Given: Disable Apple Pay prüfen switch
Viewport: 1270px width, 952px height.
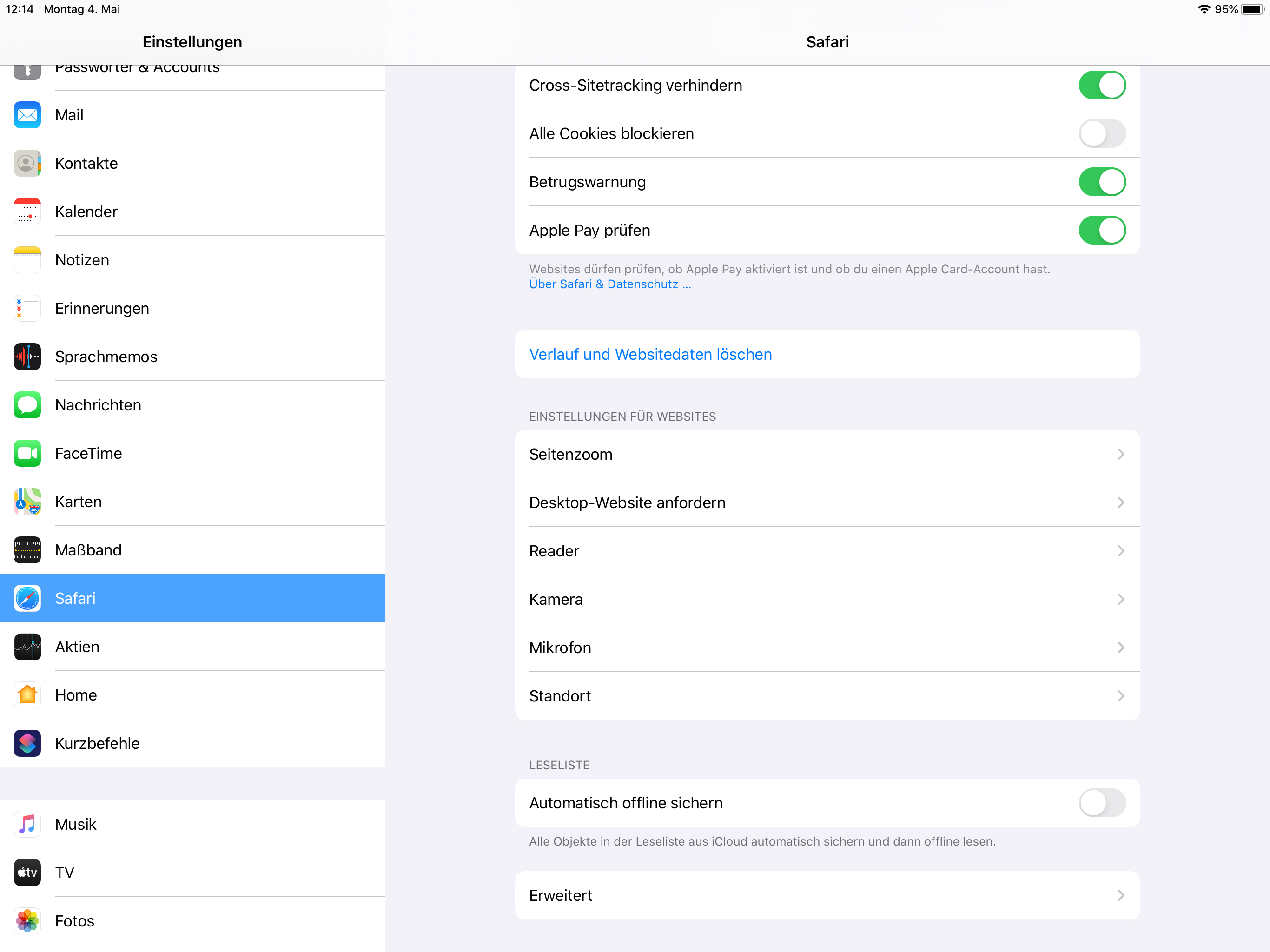Looking at the screenshot, I should (x=1102, y=230).
